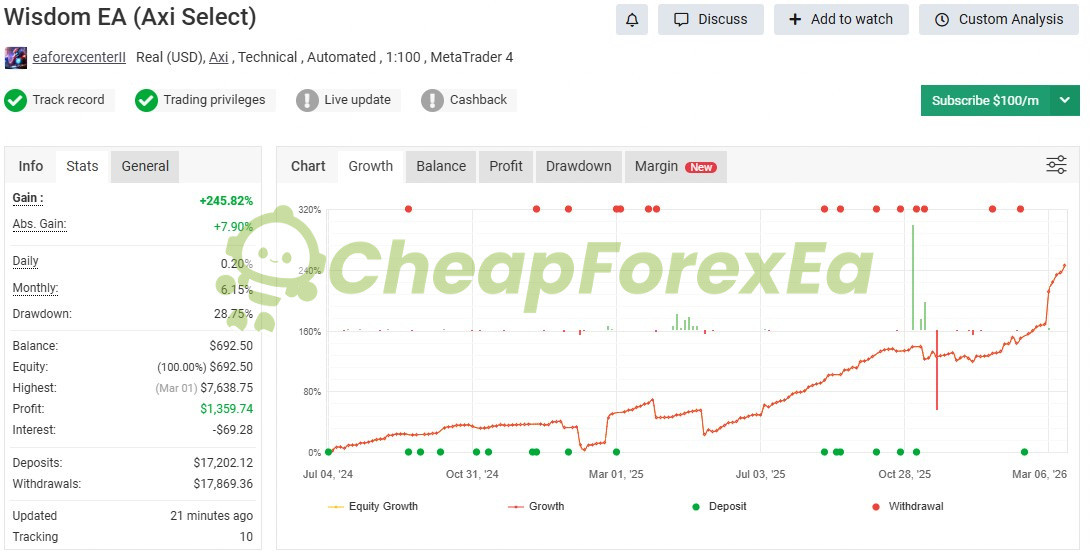Click the Cashback exclamation icon
Image resolution: width=1089 pixels, height=551 pixels.
pyautogui.click(x=432, y=100)
